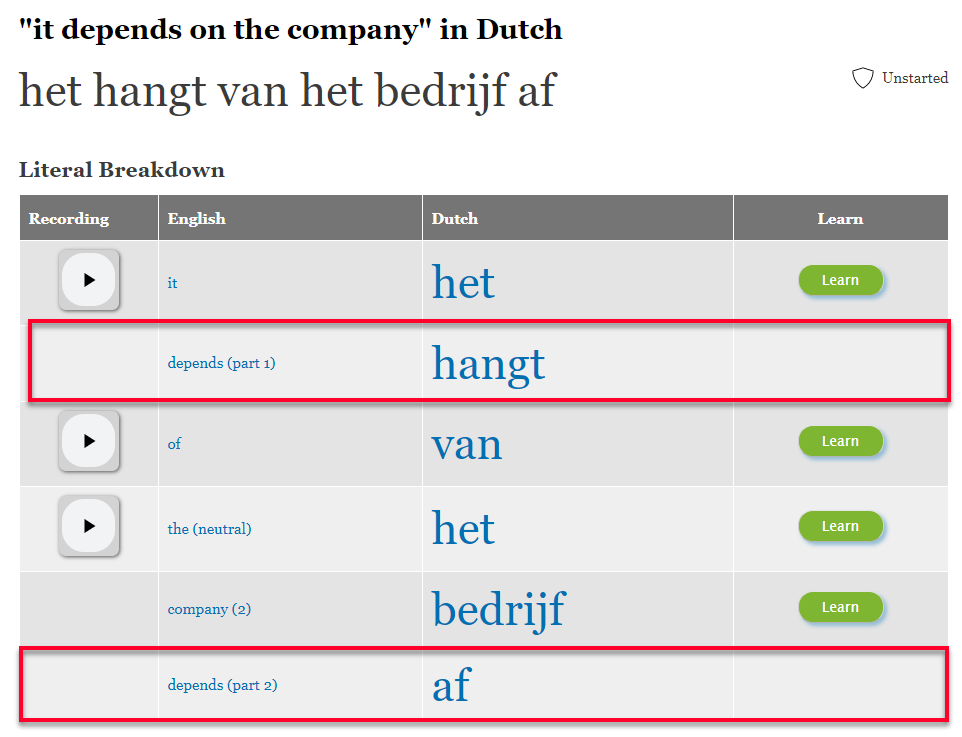Click the Learn button for "van"
962x737 pixels.
click(x=841, y=441)
